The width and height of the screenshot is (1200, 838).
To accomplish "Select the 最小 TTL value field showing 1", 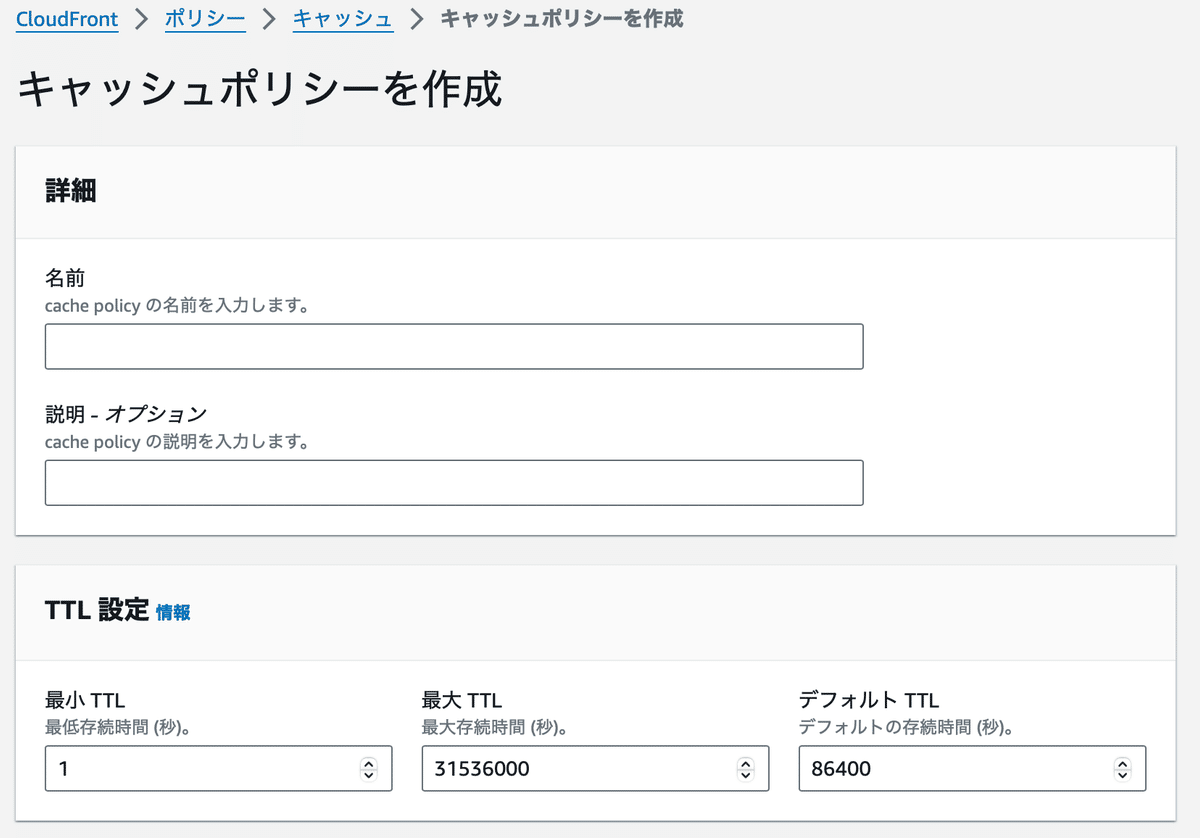I will click(200, 768).
